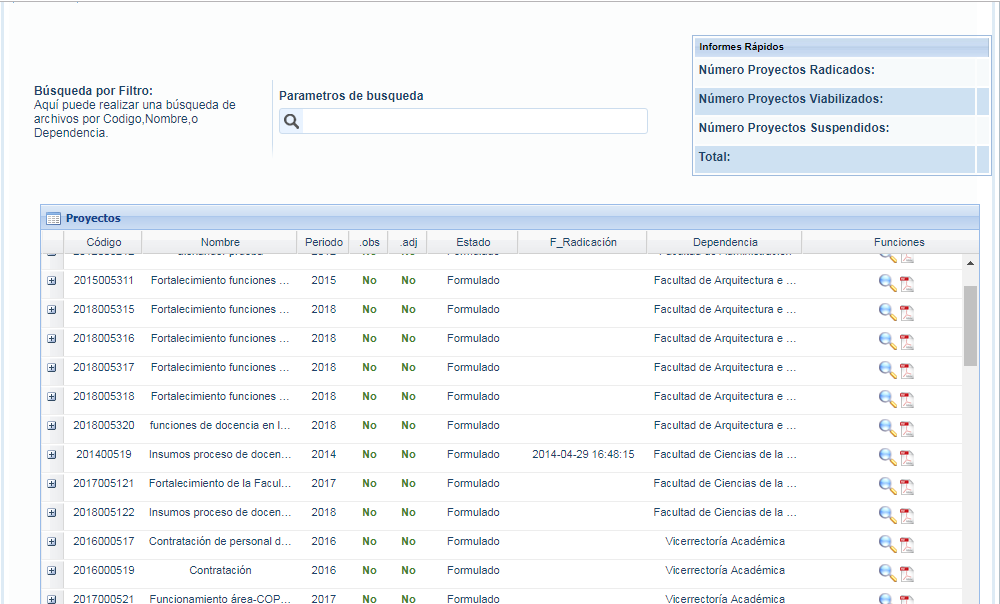Download PDF of project 201400519

pyautogui.click(x=907, y=457)
